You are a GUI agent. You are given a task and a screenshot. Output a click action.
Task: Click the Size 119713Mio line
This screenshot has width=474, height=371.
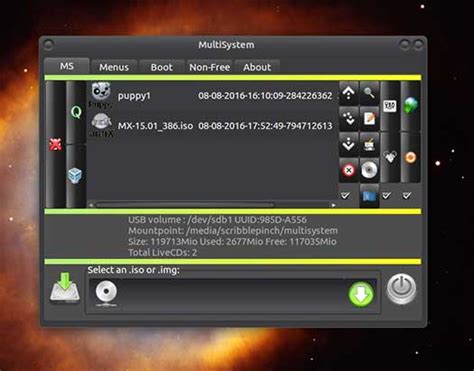[x=232, y=242]
